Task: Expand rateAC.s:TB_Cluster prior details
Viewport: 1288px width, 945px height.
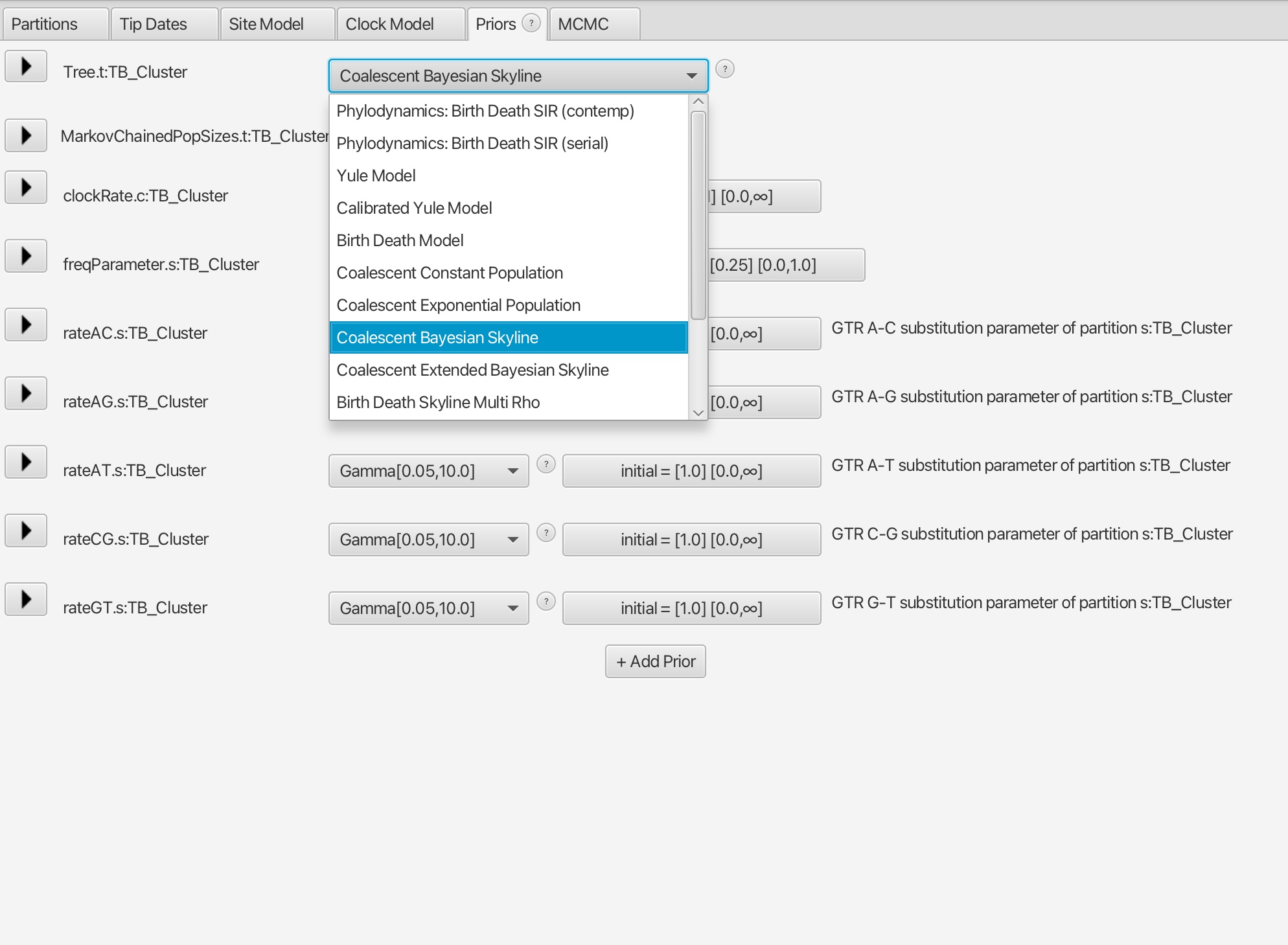Action: pyautogui.click(x=26, y=324)
